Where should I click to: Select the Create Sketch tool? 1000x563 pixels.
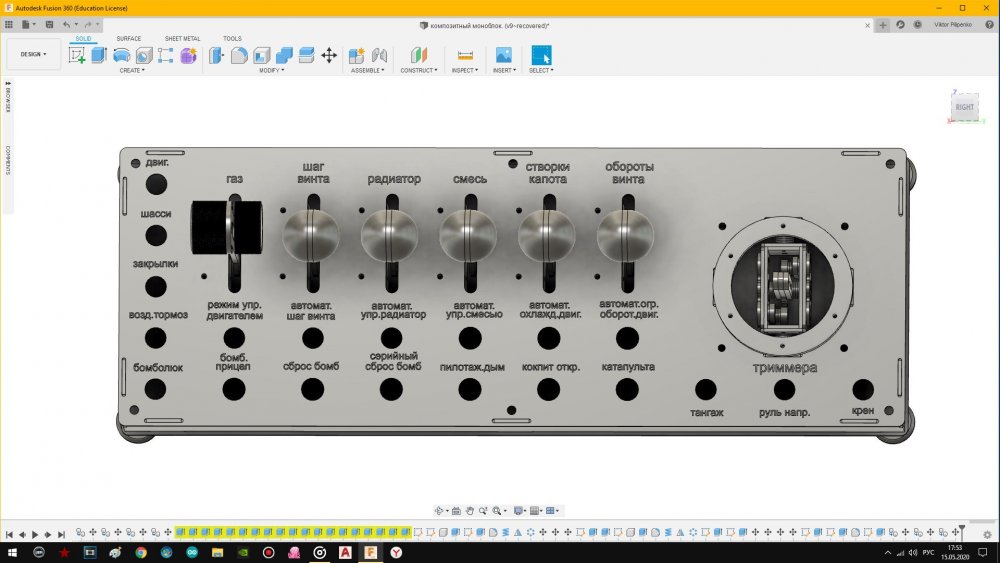tap(77, 55)
